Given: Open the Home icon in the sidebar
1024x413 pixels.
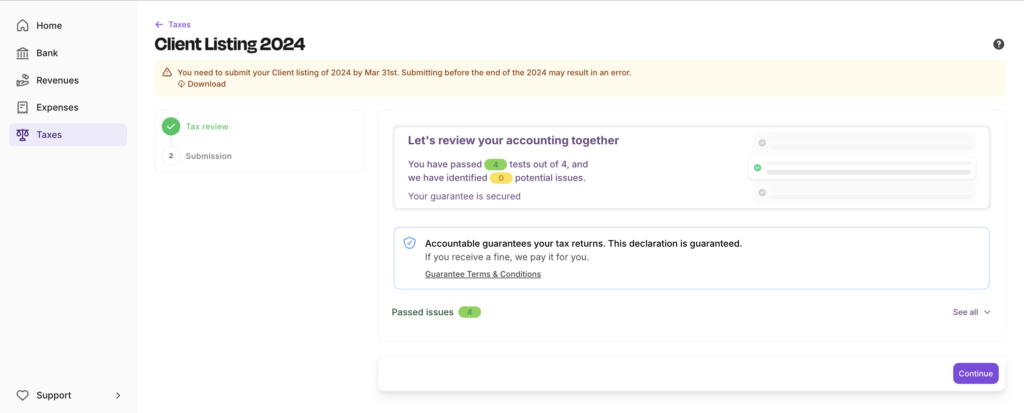Looking at the screenshot, I should point(23,25).
